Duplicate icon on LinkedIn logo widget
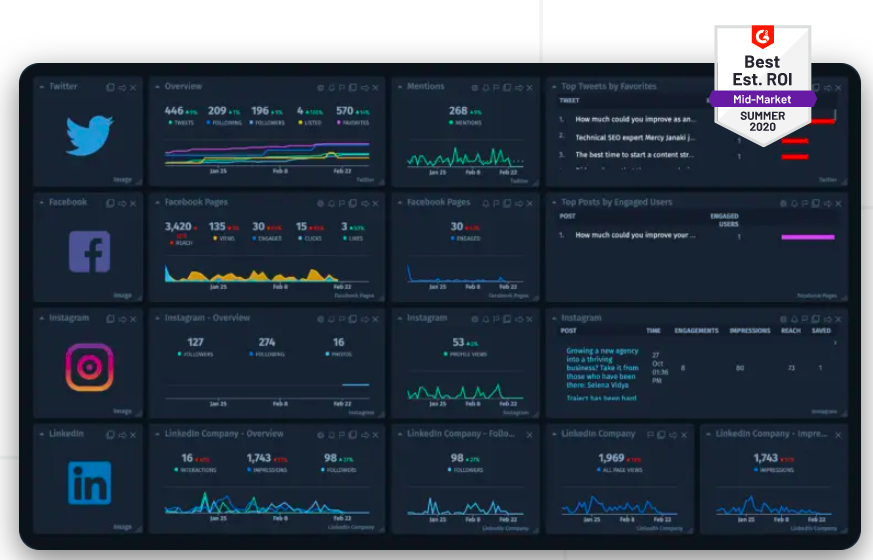This screenshot has height=560, width=873. pyautogui.click(x=110, y=435)
